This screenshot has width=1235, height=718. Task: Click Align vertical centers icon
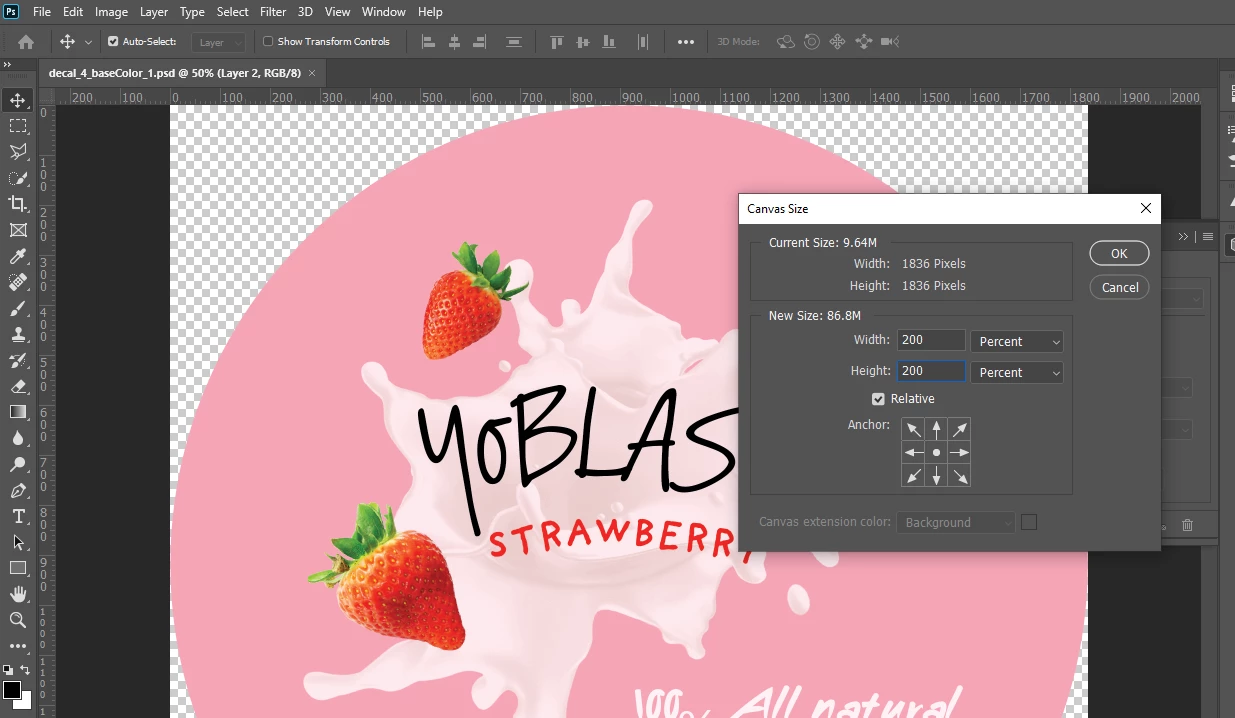click(582, 42)
